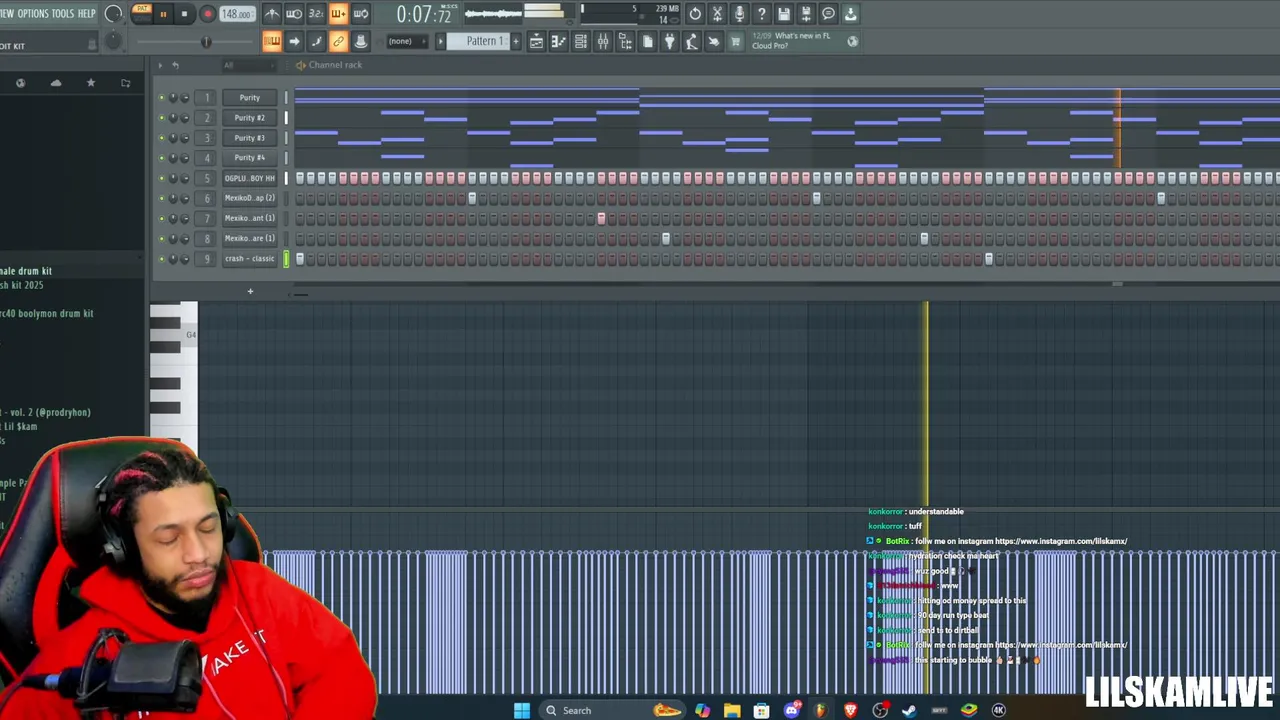Open the Channel rack view icon

click(580, 41)
